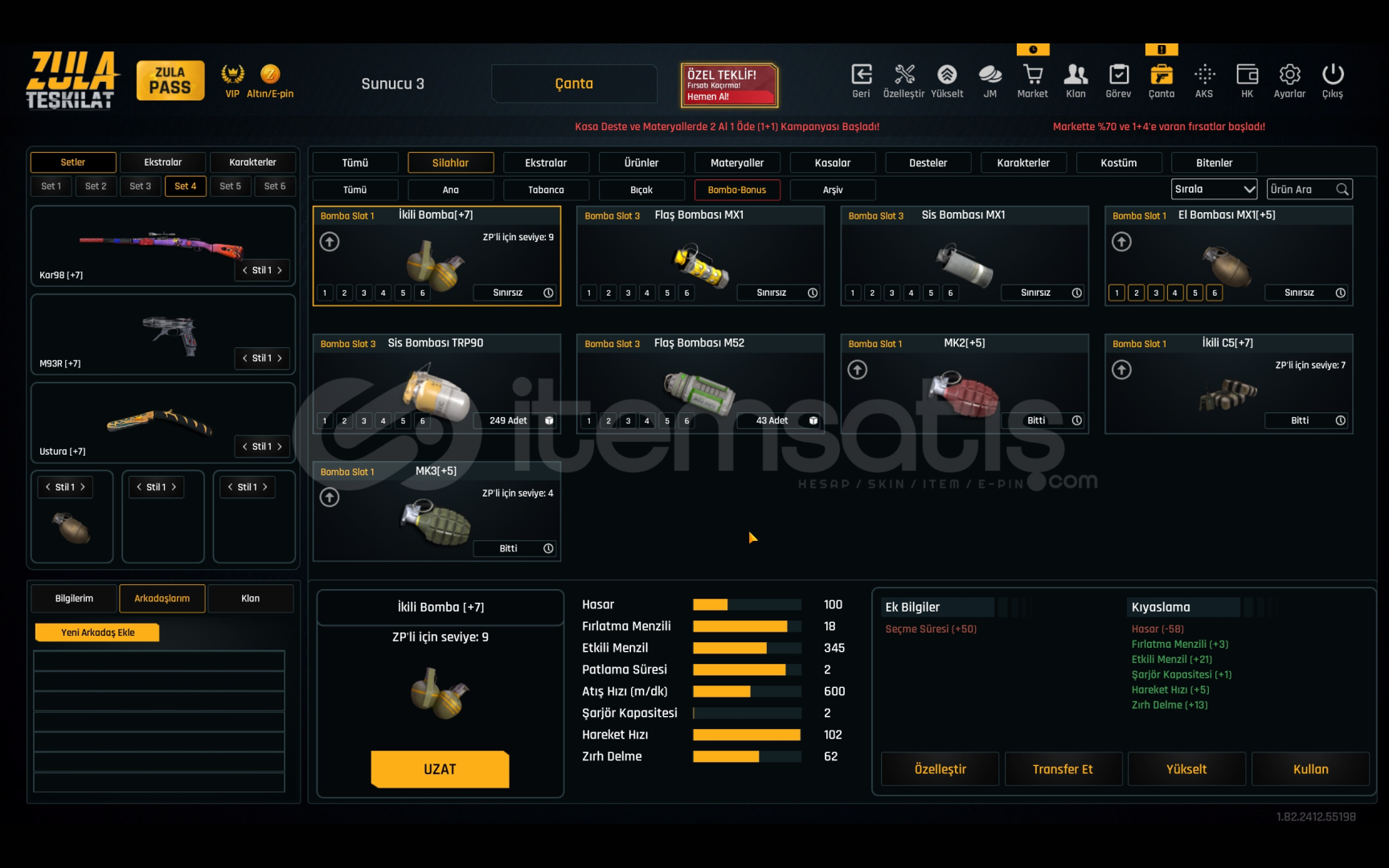Click clock icon on Flaş Bombası MX1 card
Image resolution: width=1389 pixels, height=868 pixels.
[813, 293]
